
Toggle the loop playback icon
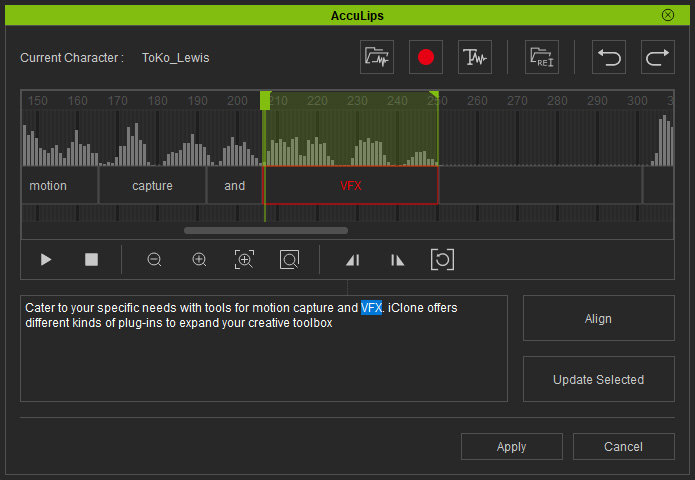[442, 259]
